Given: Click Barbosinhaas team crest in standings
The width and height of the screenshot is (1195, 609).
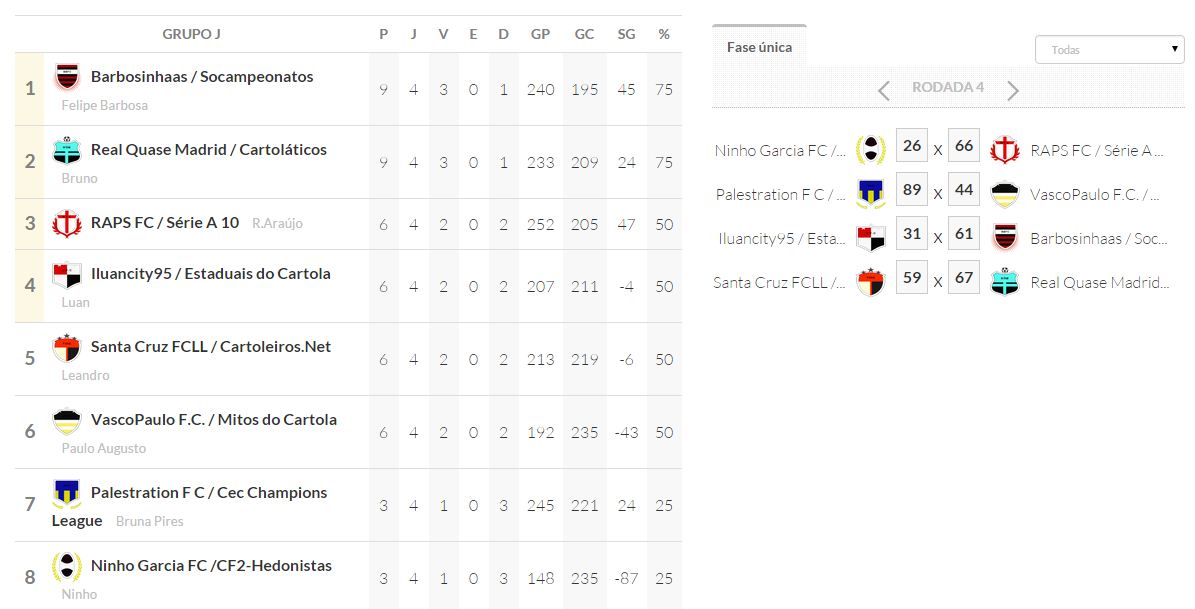Looking at the screenshot, I should 67,77.
